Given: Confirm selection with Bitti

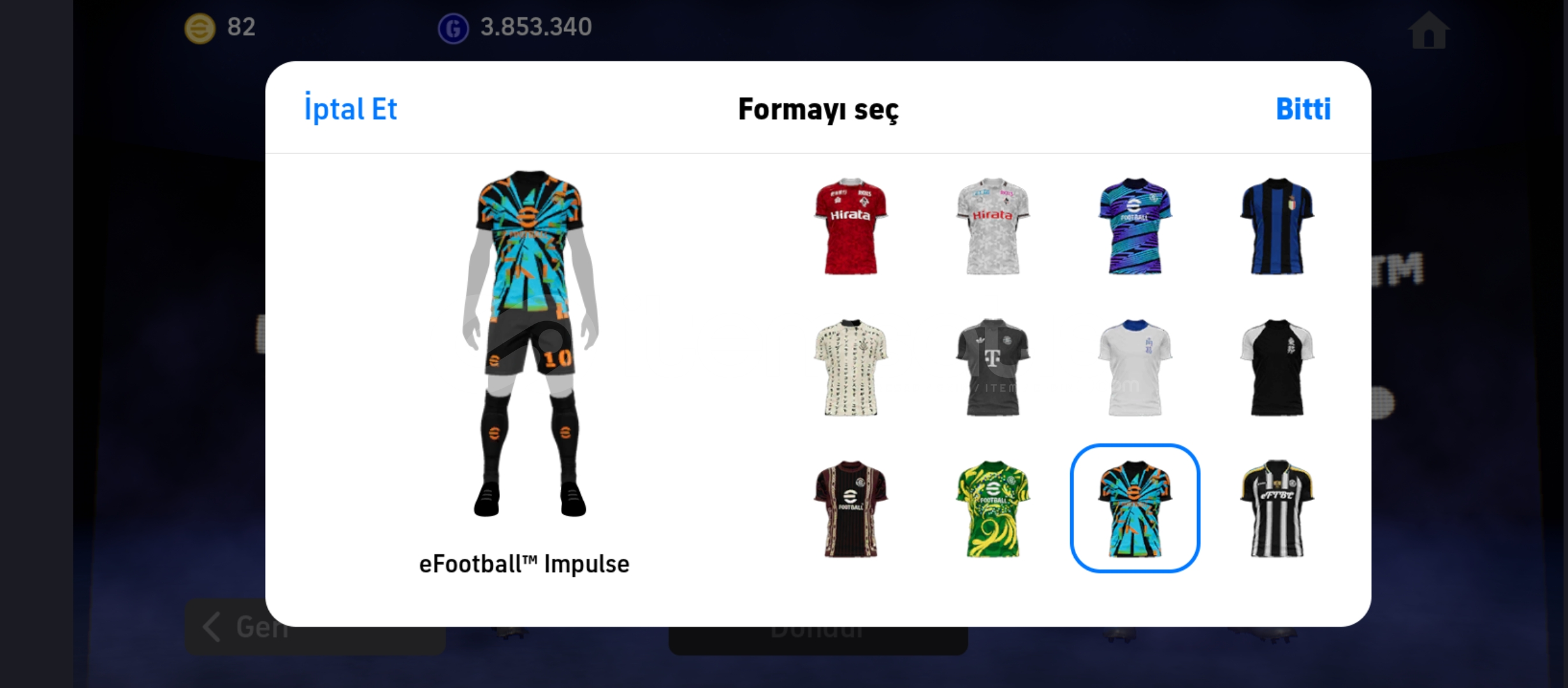Looking at the screenshot, I should (1303, 109).
